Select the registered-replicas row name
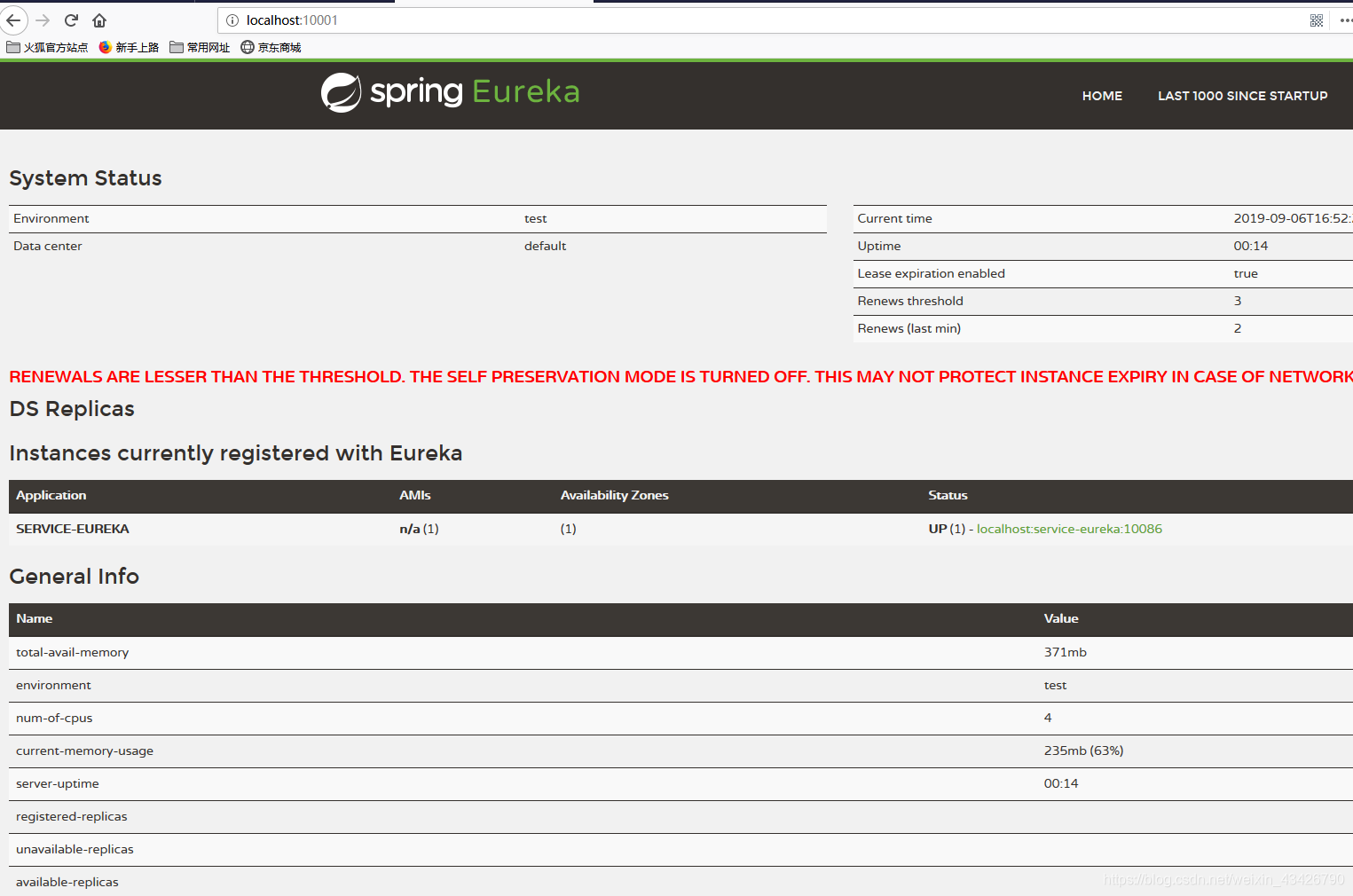This screenshot has width=1353, height=896. coord(72,816)
